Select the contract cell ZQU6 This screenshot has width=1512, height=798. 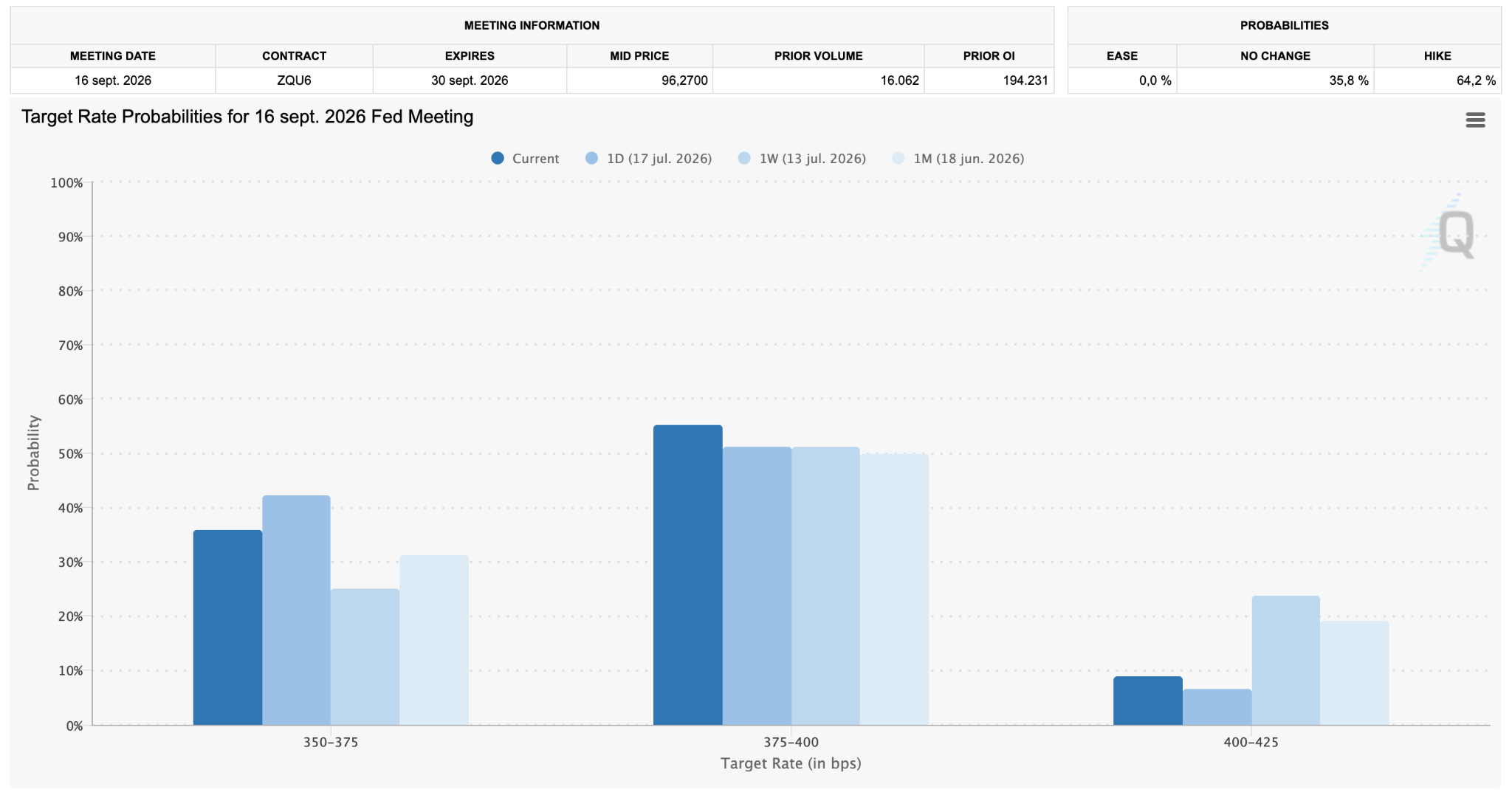(x=294, y=80)
